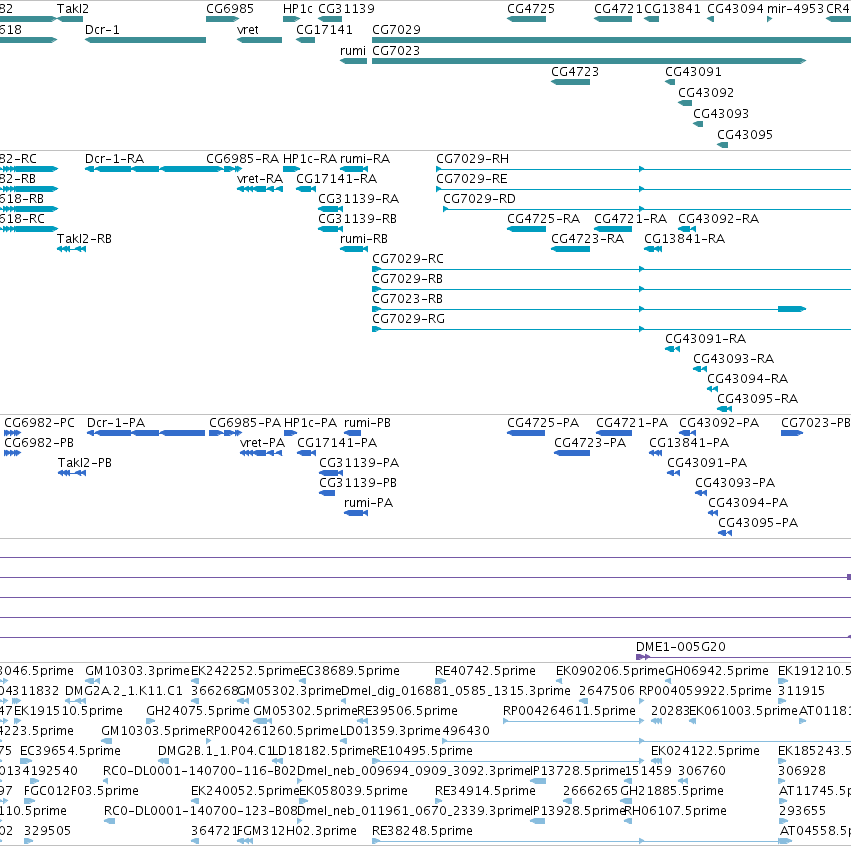851x846 pixels.
Task: Click the RP004264611.5prime EST label
Action: point(569,711)
